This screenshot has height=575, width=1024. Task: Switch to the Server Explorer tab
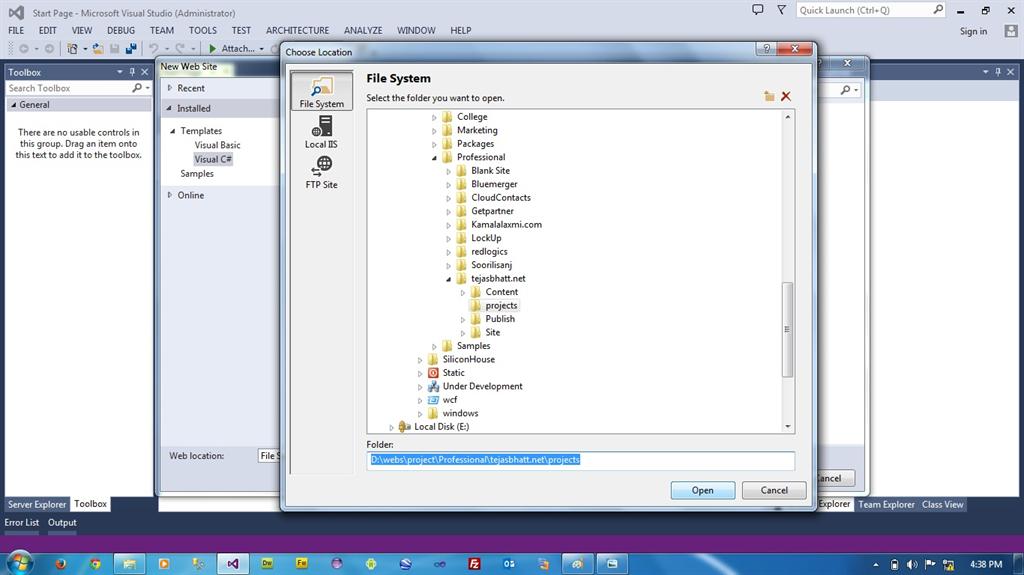pyautogui.click(x=37, y=504)
